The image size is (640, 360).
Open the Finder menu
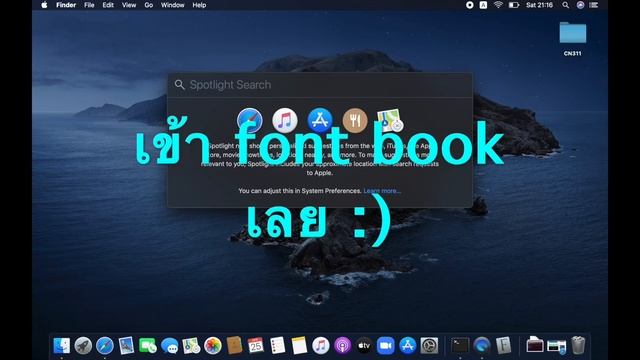coord(66,5)
